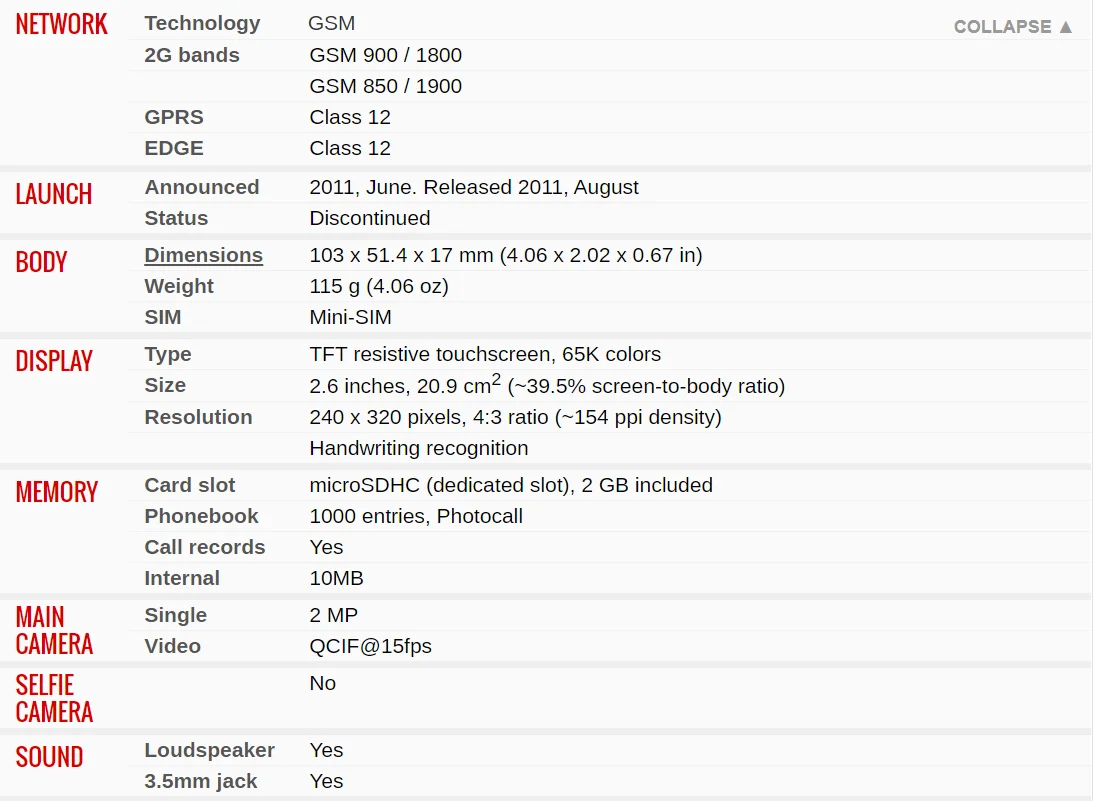Click the Internal memory label

click(x=181, y=578)
